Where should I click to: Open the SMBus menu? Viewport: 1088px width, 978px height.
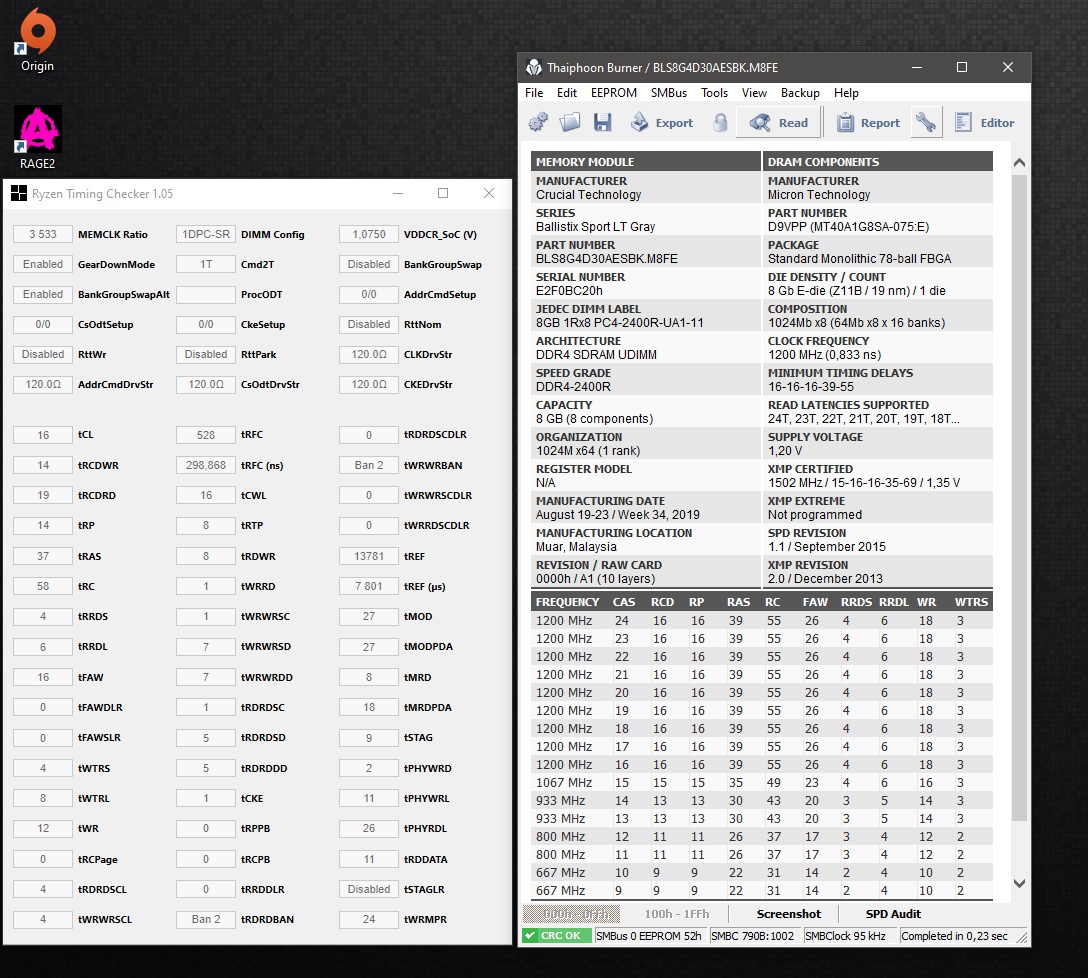(669, 93)
